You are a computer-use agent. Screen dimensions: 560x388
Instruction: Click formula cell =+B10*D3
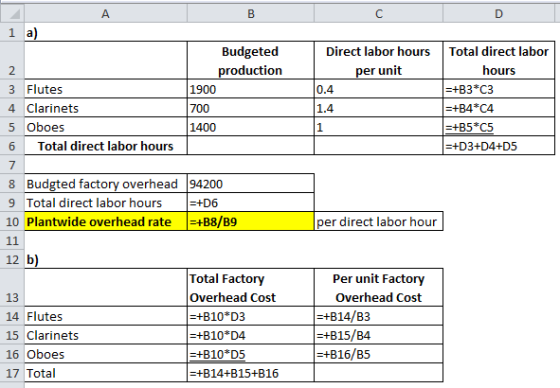pyautogui.click(x=251, y=316)
